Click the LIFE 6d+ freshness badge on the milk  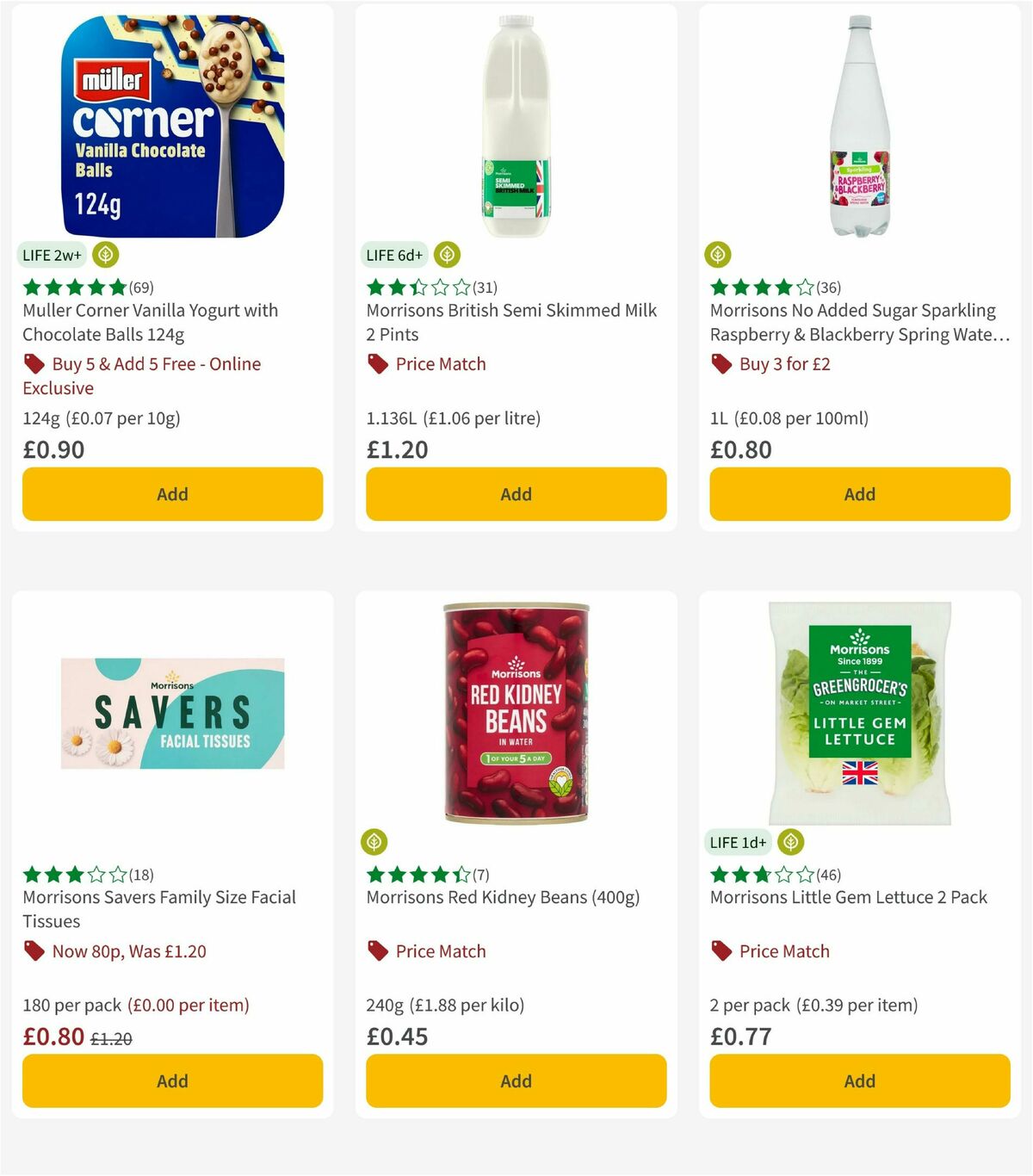coord(395,255)
